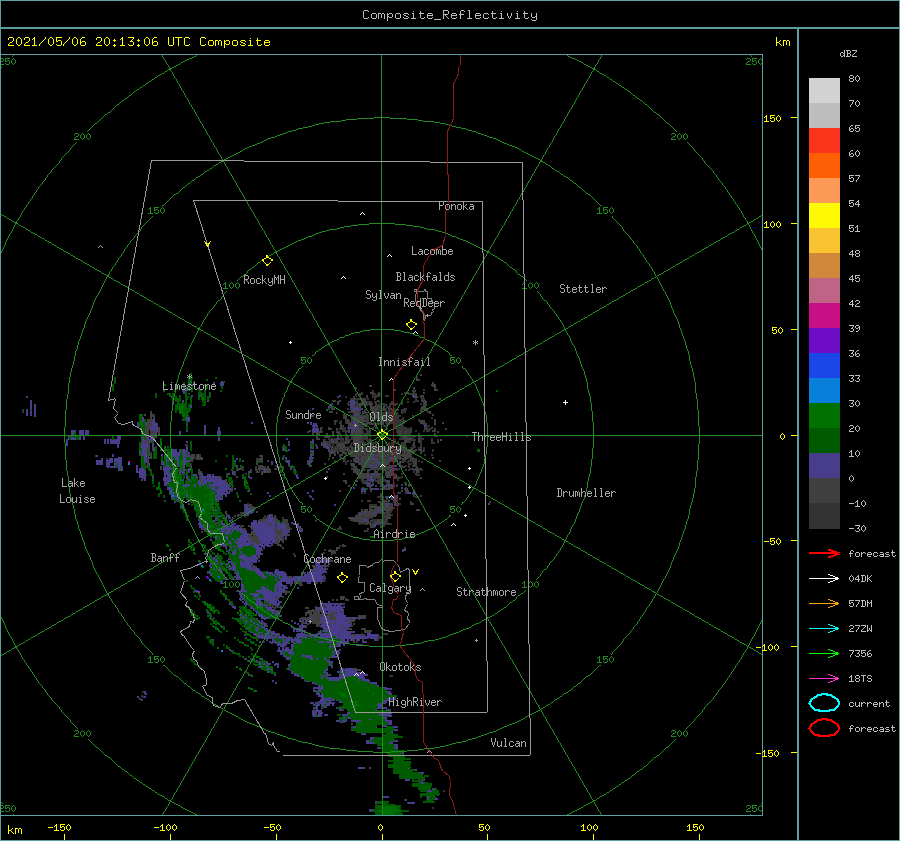Click the Lake Louise label
The height and width of the screenshot is (841, 900).
pyautogui.click(x=77, y=491)
